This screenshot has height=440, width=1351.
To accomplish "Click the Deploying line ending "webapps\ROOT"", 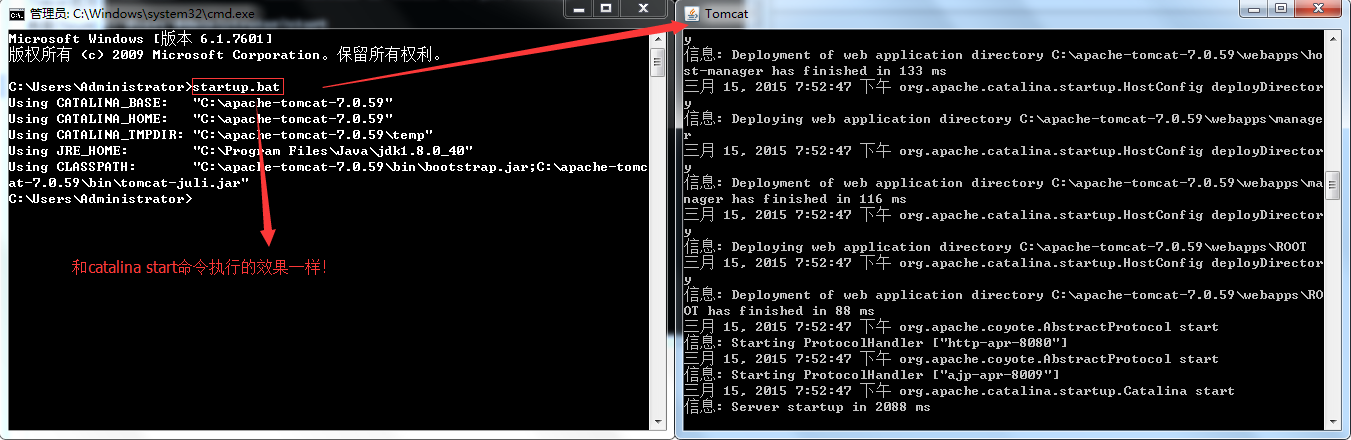I will pyautogui.click(x=995, y=247).
